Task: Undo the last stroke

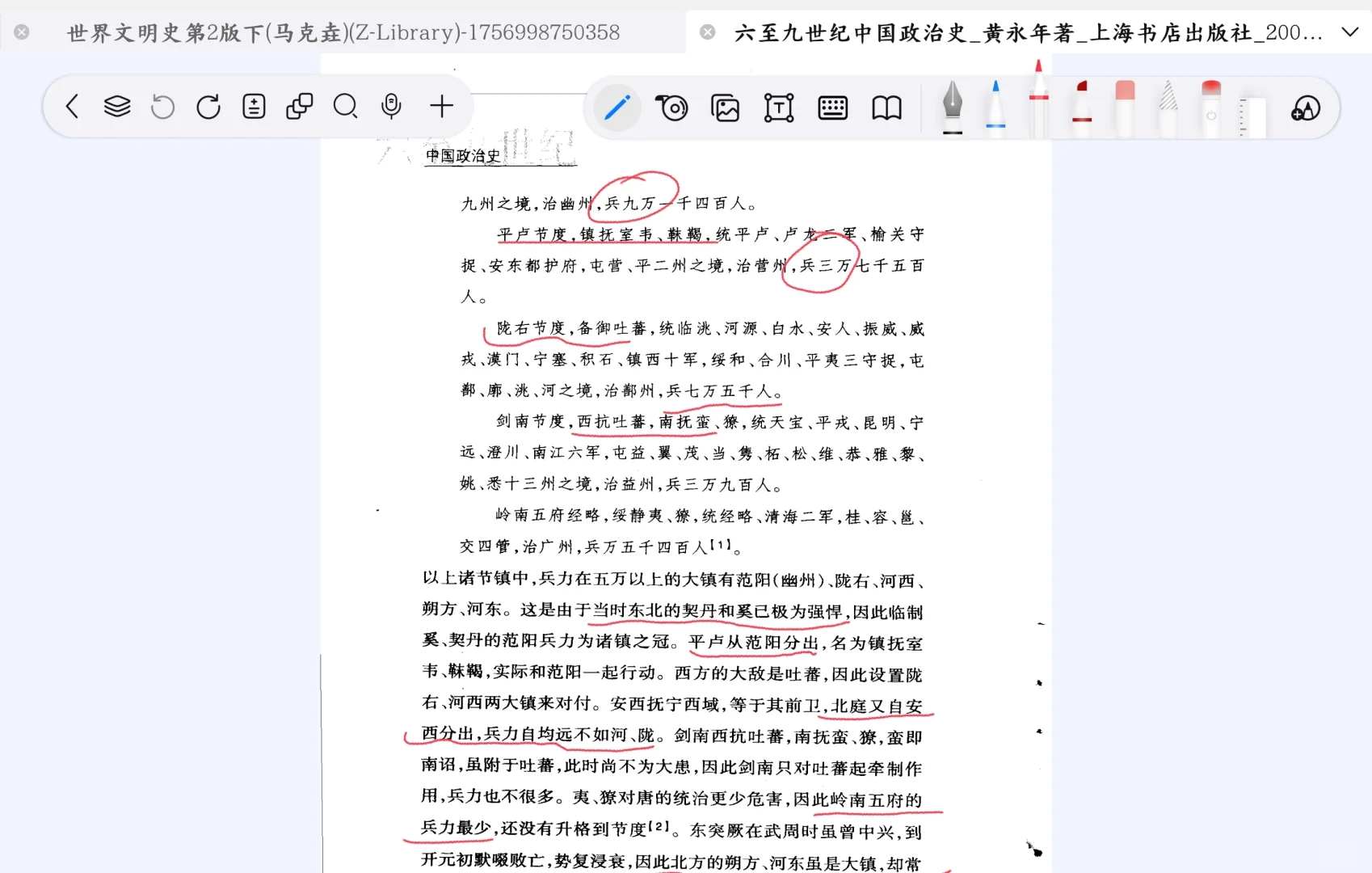Action: tap(162, 107)
